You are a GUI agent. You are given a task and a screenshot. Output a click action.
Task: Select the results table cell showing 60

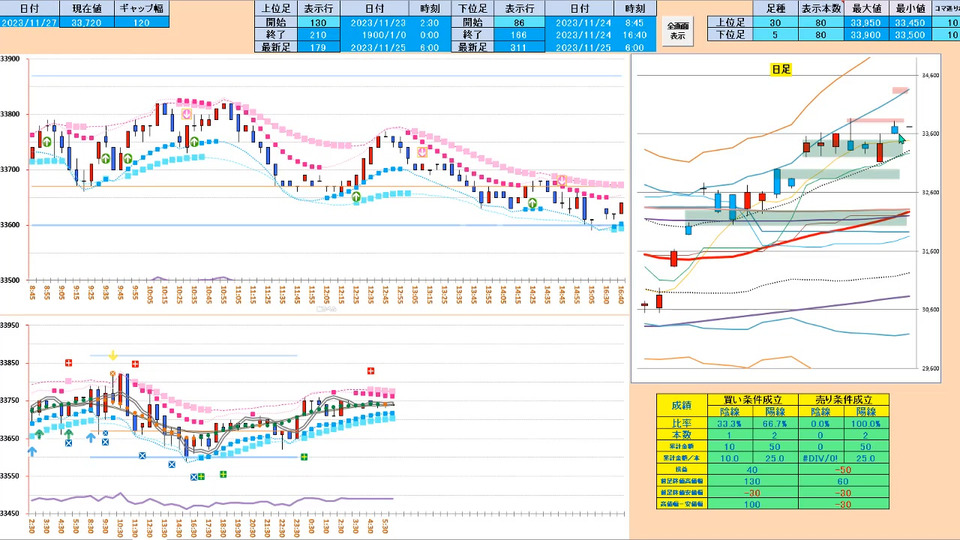[x=844, y=481]
